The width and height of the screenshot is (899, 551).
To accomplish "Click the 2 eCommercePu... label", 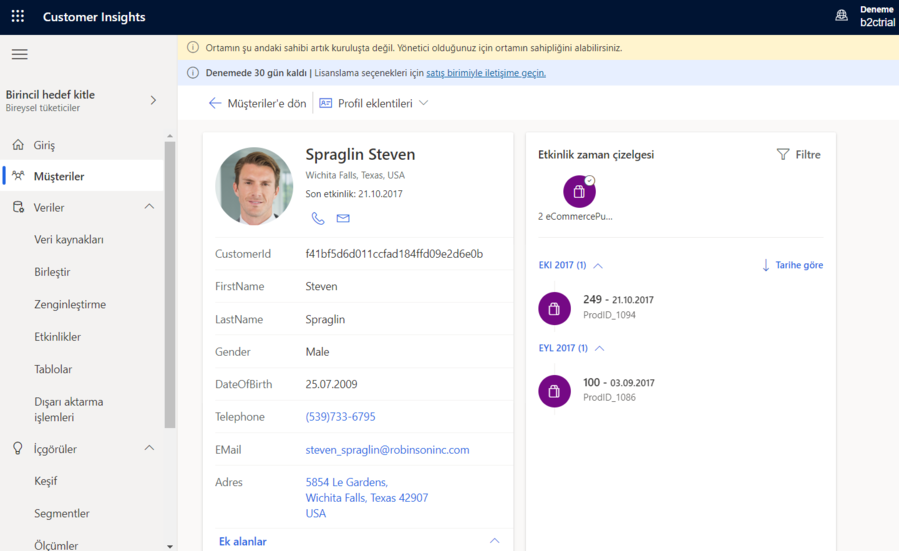I will click(x=575, y=216).
